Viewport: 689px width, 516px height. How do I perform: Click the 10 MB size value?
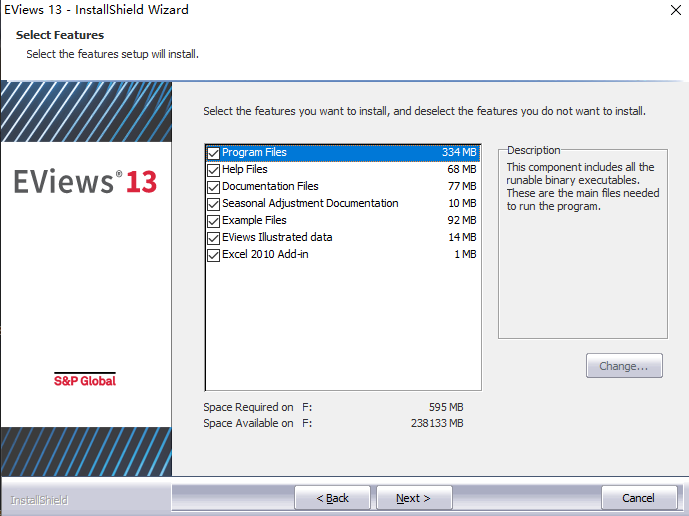point(462,203)
